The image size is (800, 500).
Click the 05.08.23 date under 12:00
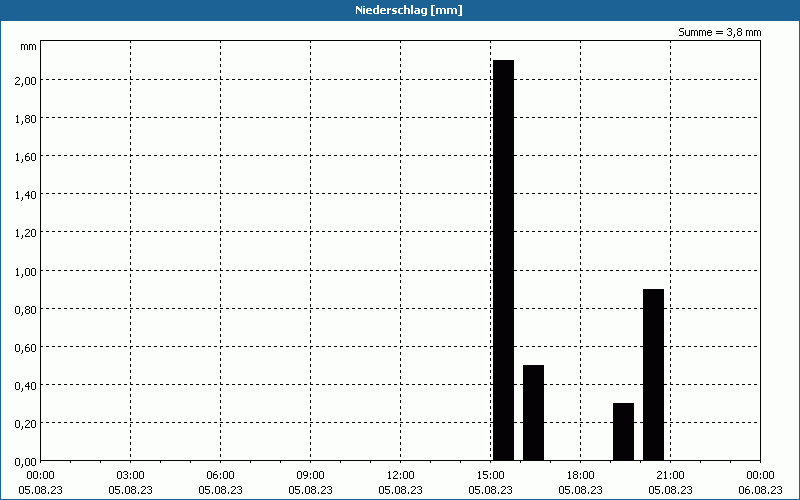point(401,490)
